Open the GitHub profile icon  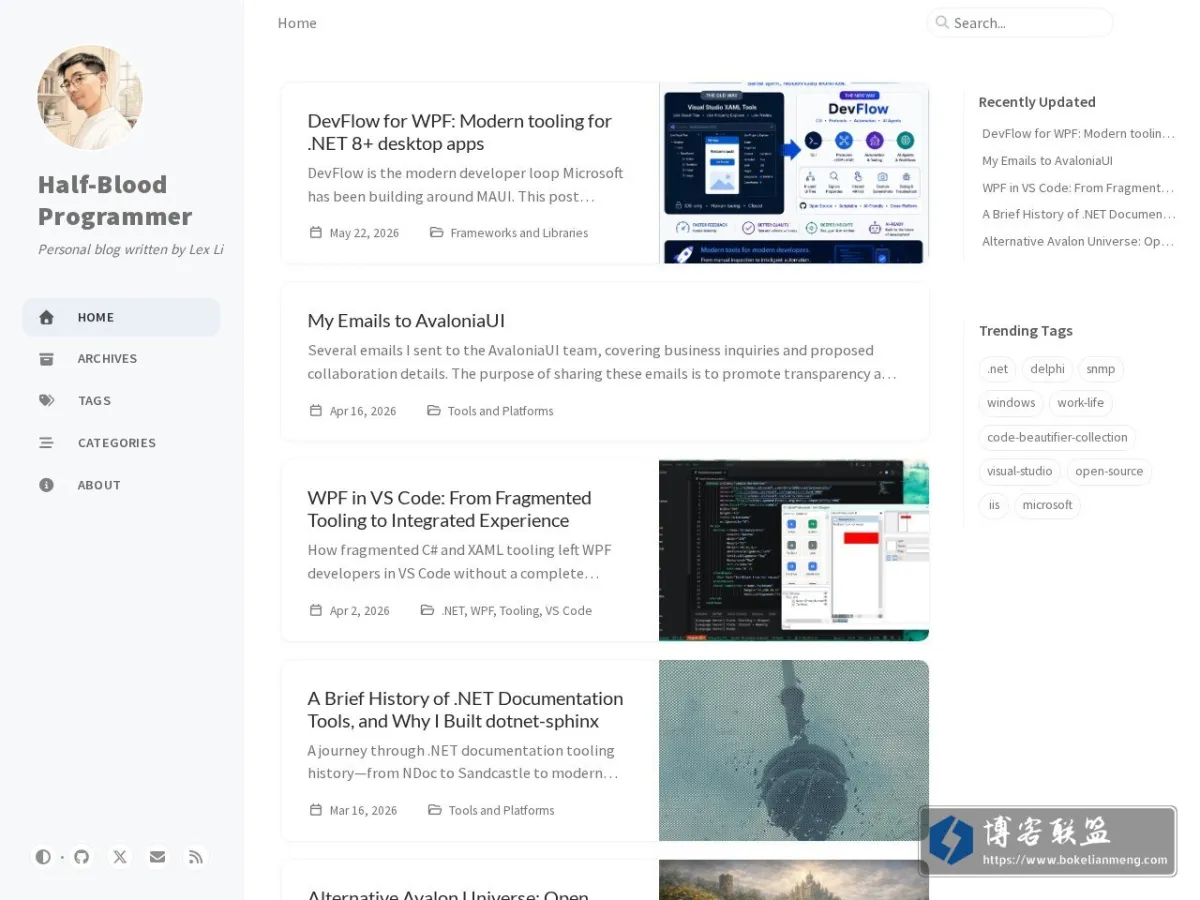pos(82,857)
